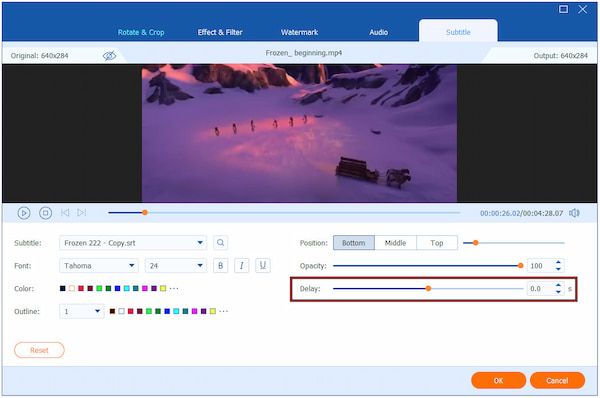Viewport: 600px width, 398px height.
Task: Open the subtitle file dropdown
Action: pyautogui.click(x=133, y=243)
